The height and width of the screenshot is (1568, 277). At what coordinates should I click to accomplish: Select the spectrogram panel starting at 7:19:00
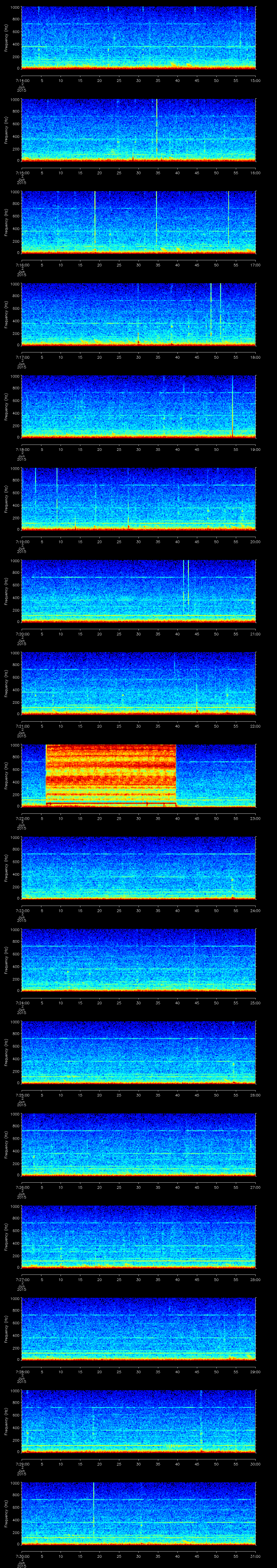coord(139,499)
